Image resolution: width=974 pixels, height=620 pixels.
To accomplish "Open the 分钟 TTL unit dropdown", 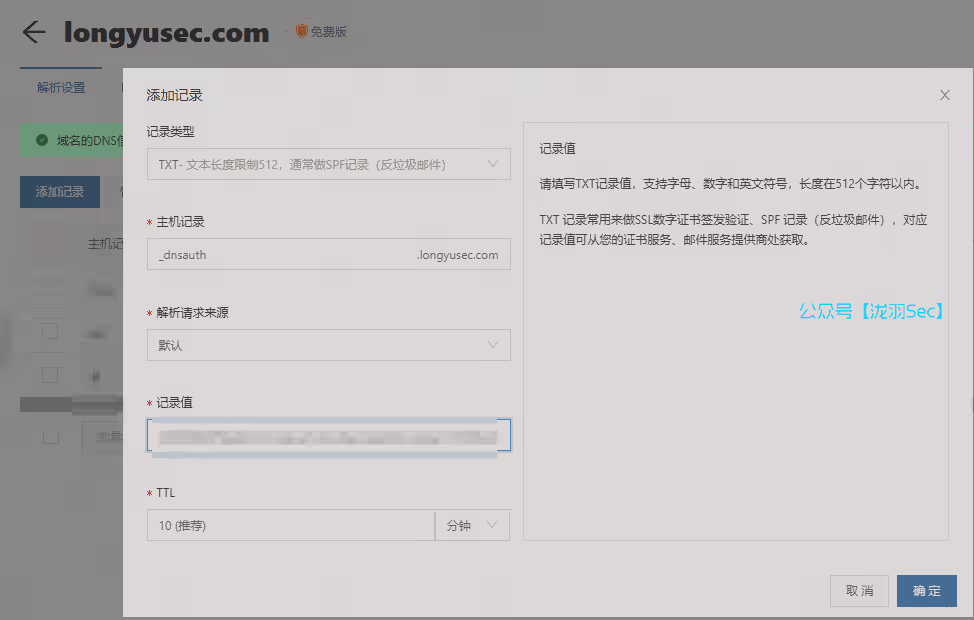I will 472,525.
